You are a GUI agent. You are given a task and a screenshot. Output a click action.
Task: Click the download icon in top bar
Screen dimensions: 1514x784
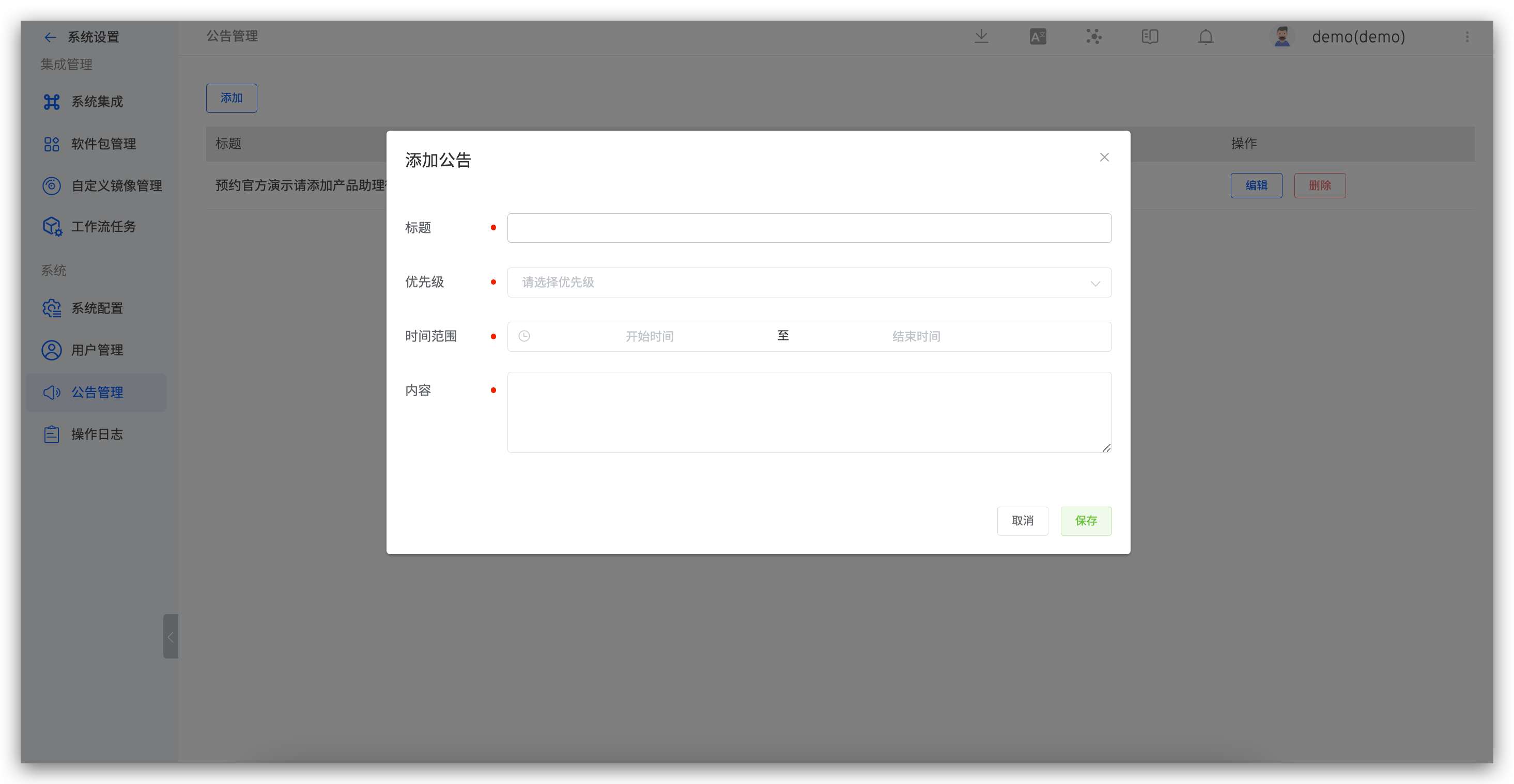pos(981,36)
